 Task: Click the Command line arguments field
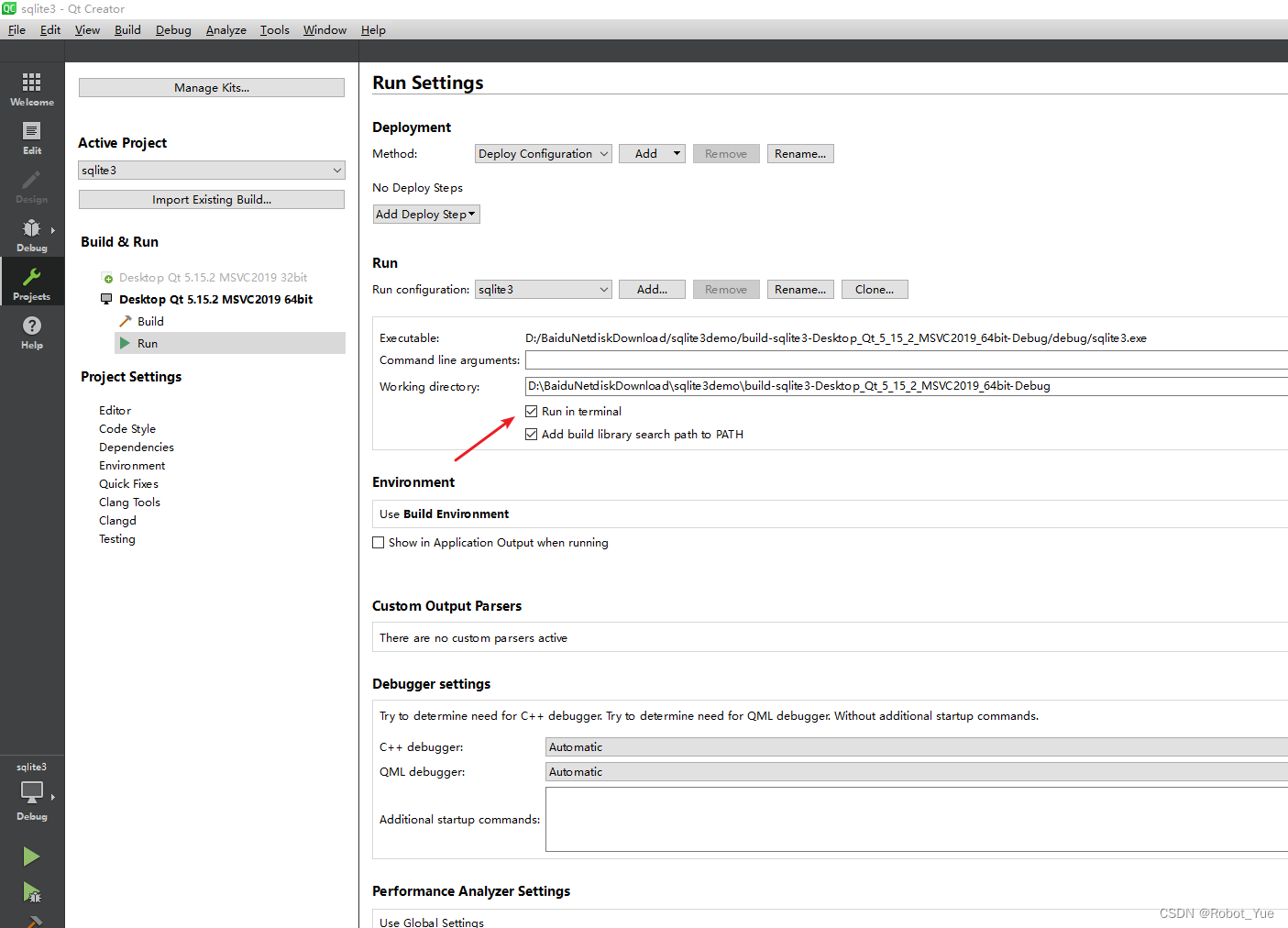(x=907, y=360)
